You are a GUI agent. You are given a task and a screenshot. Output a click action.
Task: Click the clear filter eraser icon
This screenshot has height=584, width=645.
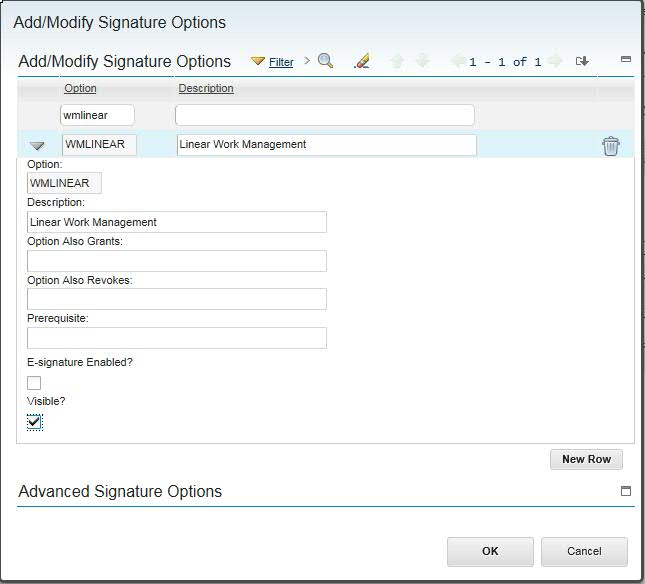click(x=362, y=61)
